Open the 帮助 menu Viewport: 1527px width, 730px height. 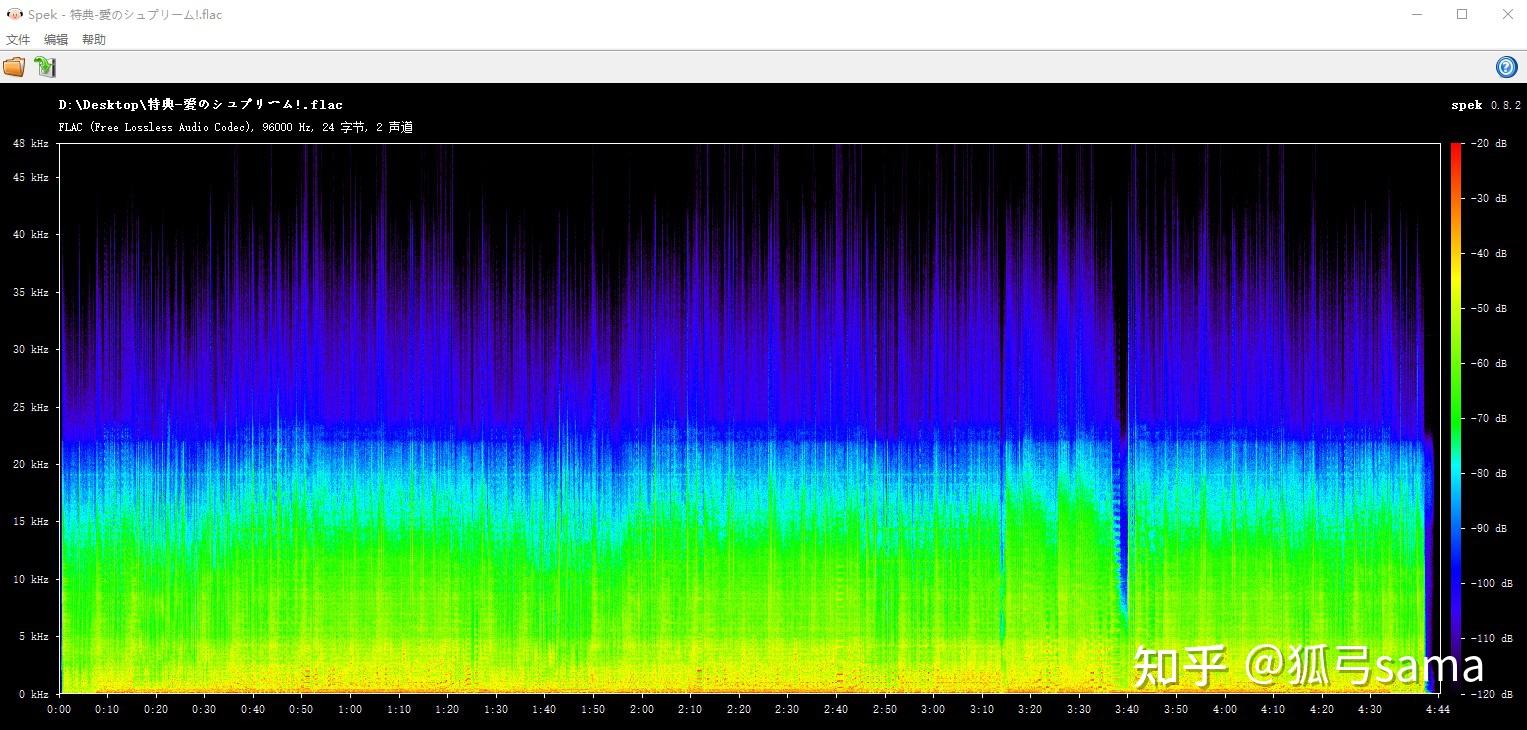pos(94,40)
